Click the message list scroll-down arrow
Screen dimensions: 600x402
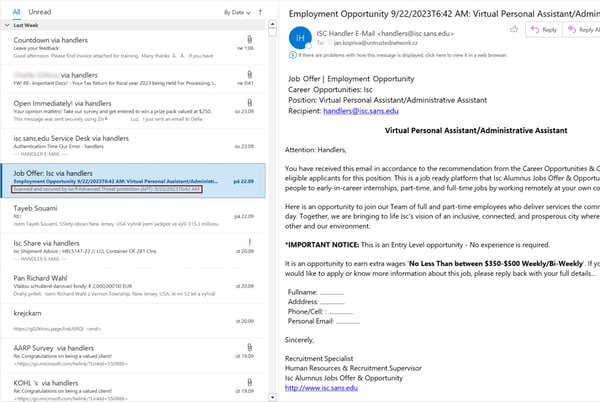coord(272,397)
